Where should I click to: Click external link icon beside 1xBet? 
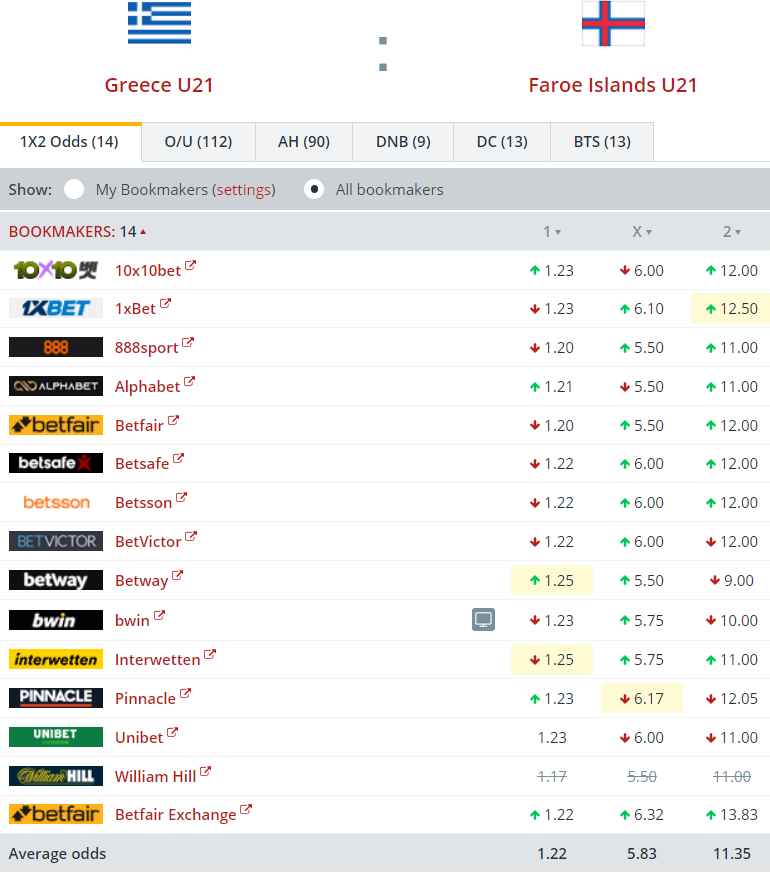[x=165, y=303]
